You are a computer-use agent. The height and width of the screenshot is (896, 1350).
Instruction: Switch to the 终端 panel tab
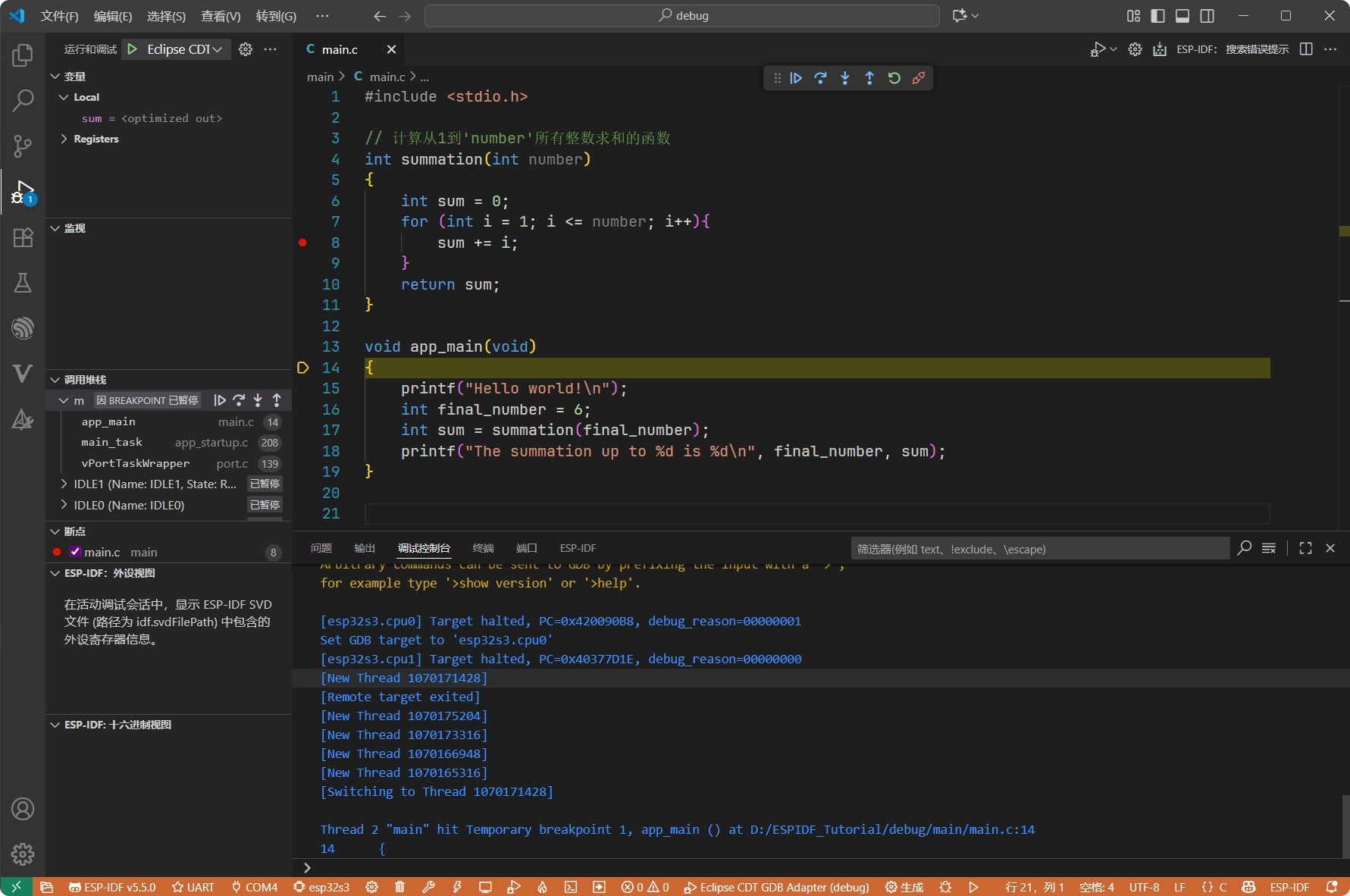483,547
